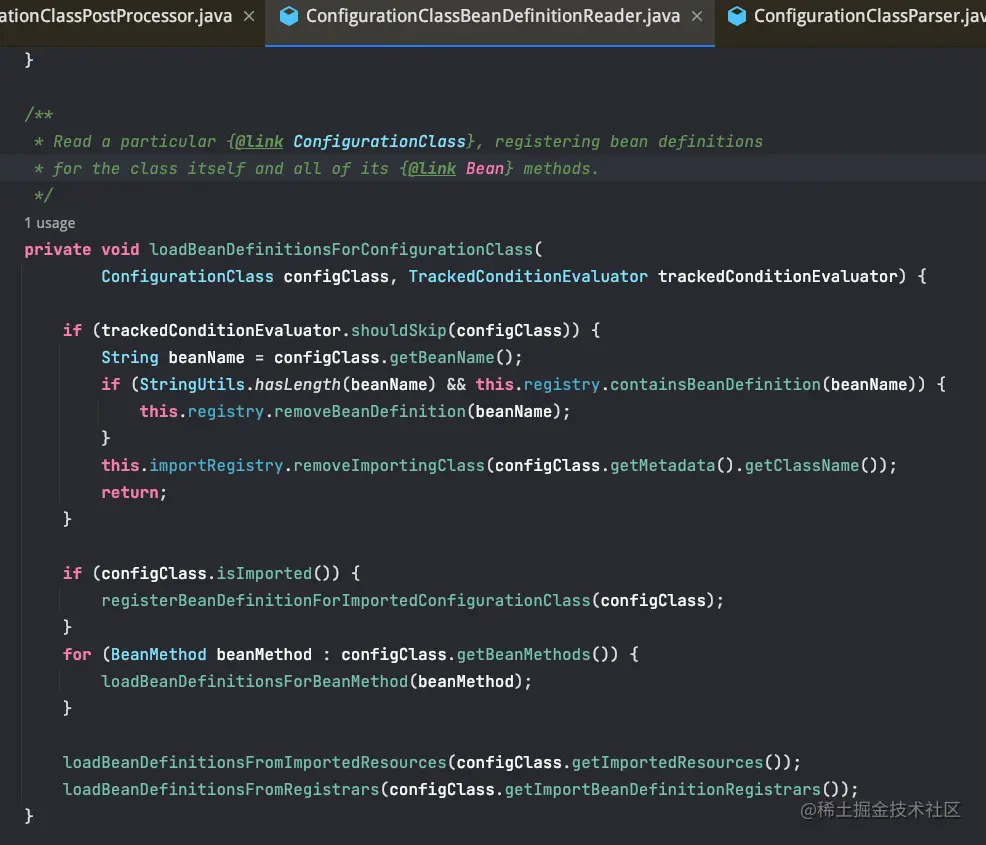The image size is (986, 845).
Task: Click the BeanMethod type in for loop
Action: pyautogui.click(x=158, y=655)
